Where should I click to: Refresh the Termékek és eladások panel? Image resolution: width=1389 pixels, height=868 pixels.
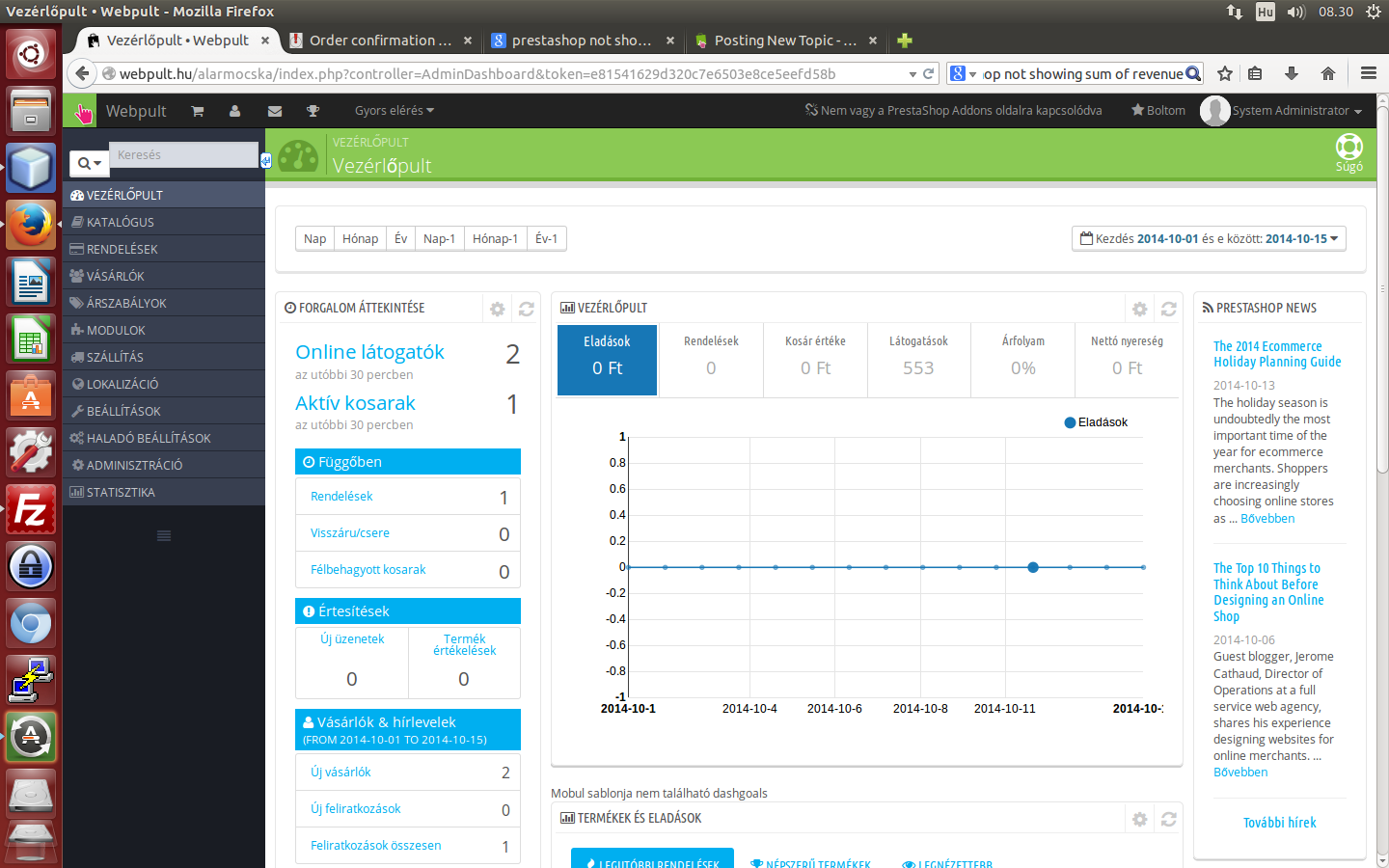coord(1168,819)
